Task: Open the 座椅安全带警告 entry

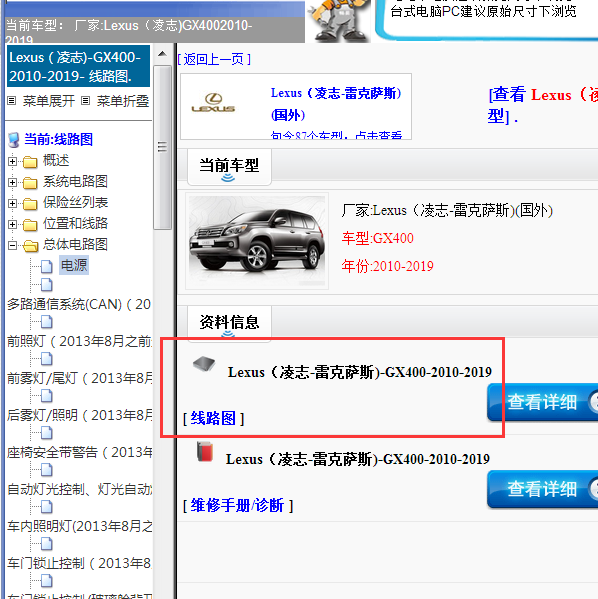Action: tap(79, 452)
